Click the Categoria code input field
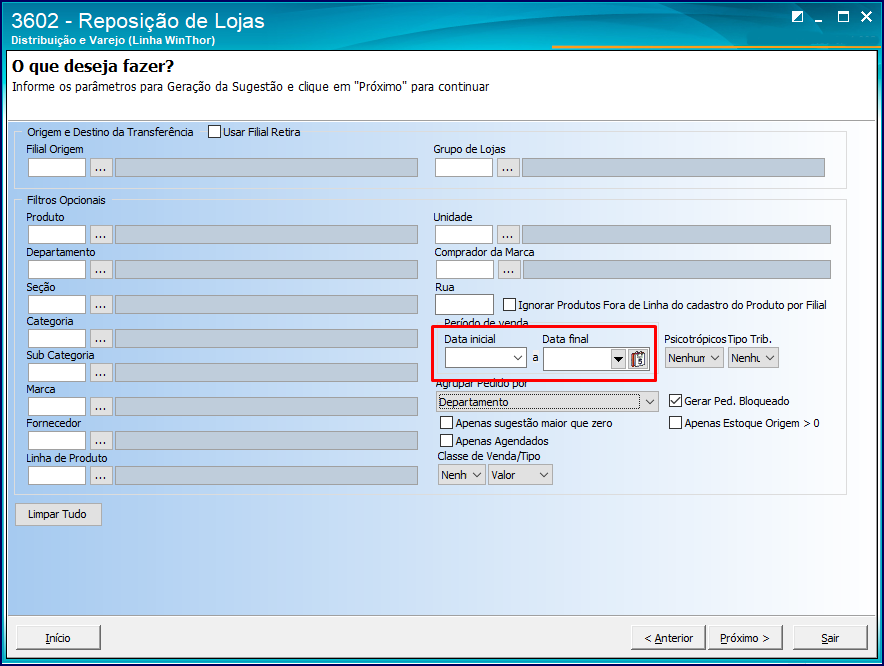 pos(57,339)
